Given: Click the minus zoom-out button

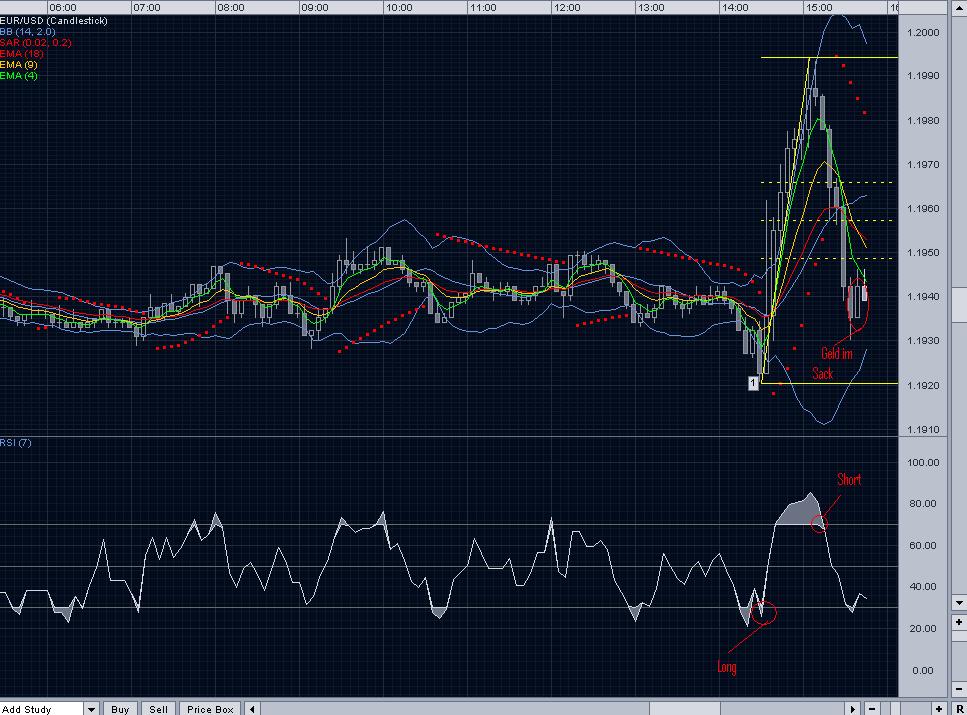Looking at the screenshot, I should tap(874, 708).
